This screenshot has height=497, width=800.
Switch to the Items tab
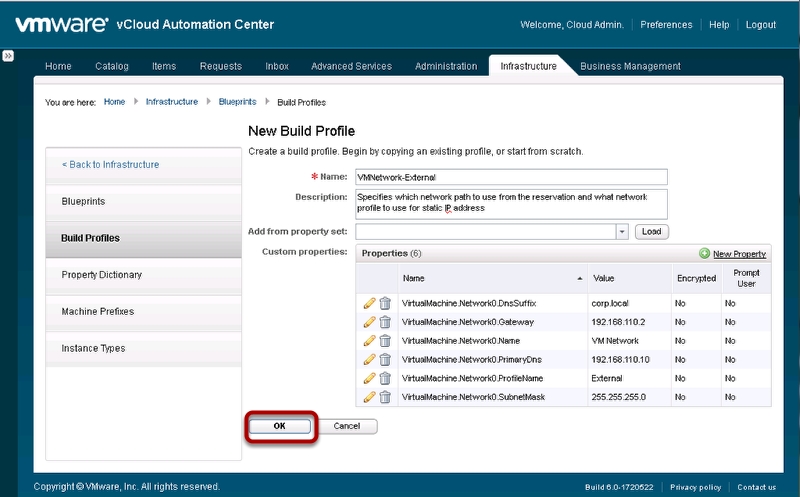click(x=164, y=66)
